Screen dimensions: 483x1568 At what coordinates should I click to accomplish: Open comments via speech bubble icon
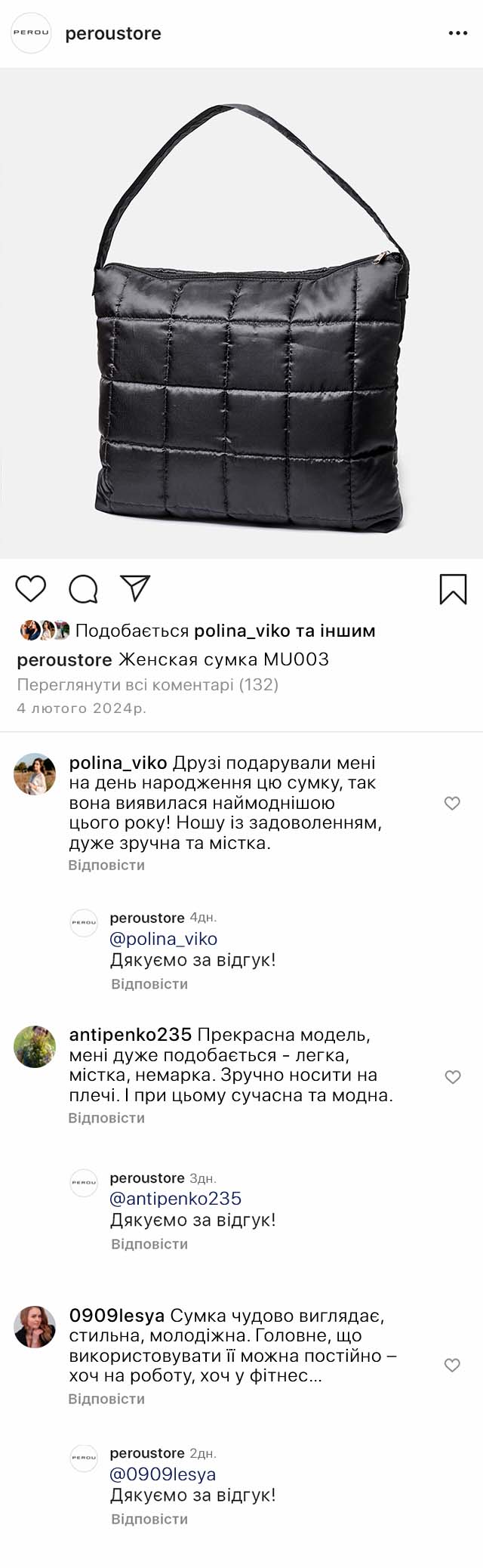[83, 589]
